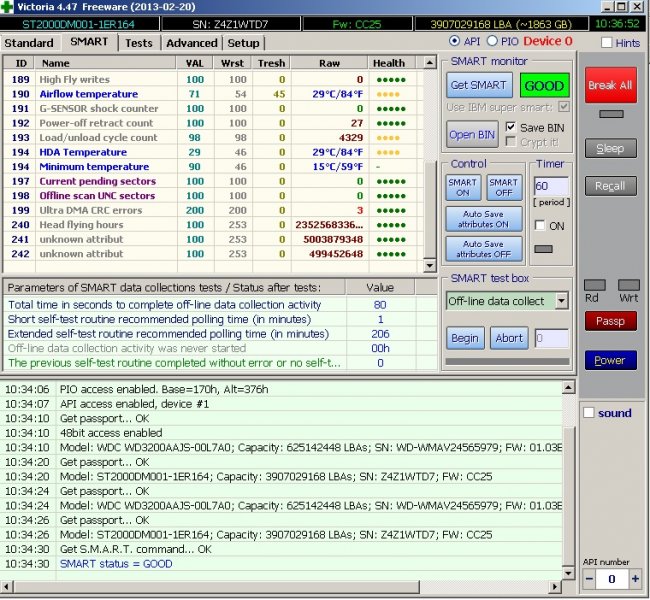This screenshot has height=600, width=650.
Task: Open the Advanced tab
Action: coord(191,43)
